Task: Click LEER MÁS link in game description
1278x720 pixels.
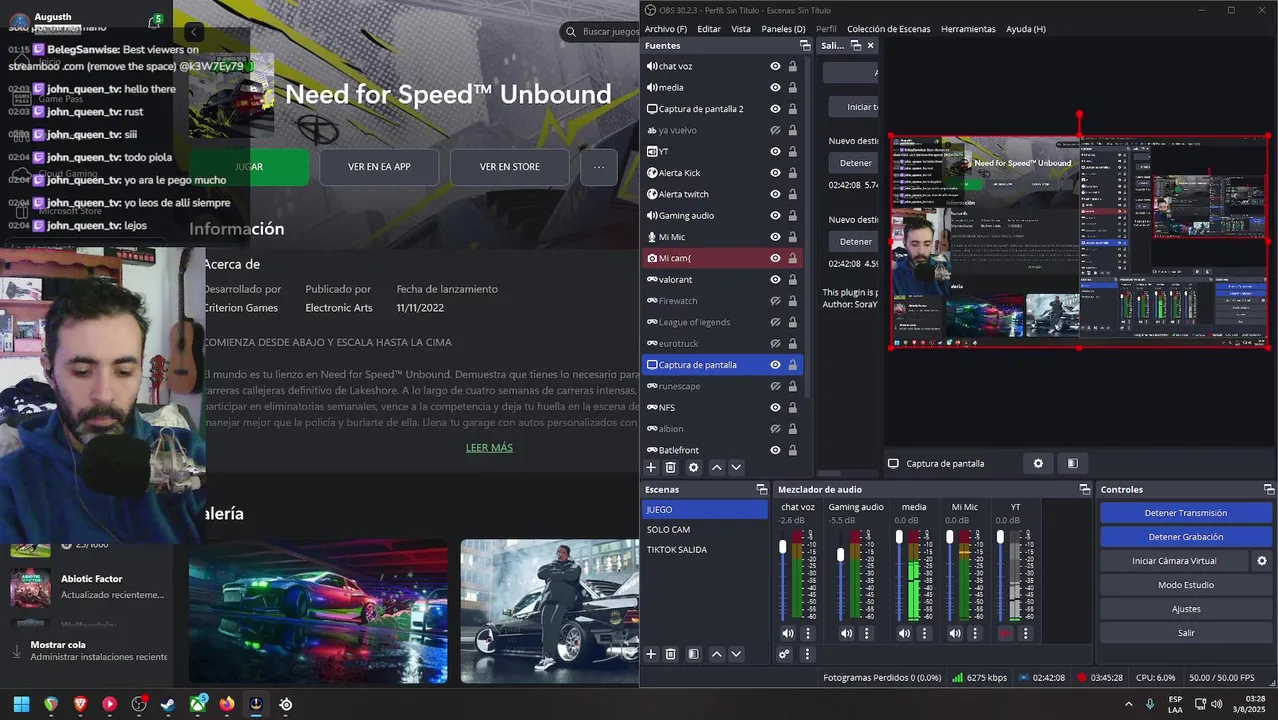Action: [x=489, y=448]
